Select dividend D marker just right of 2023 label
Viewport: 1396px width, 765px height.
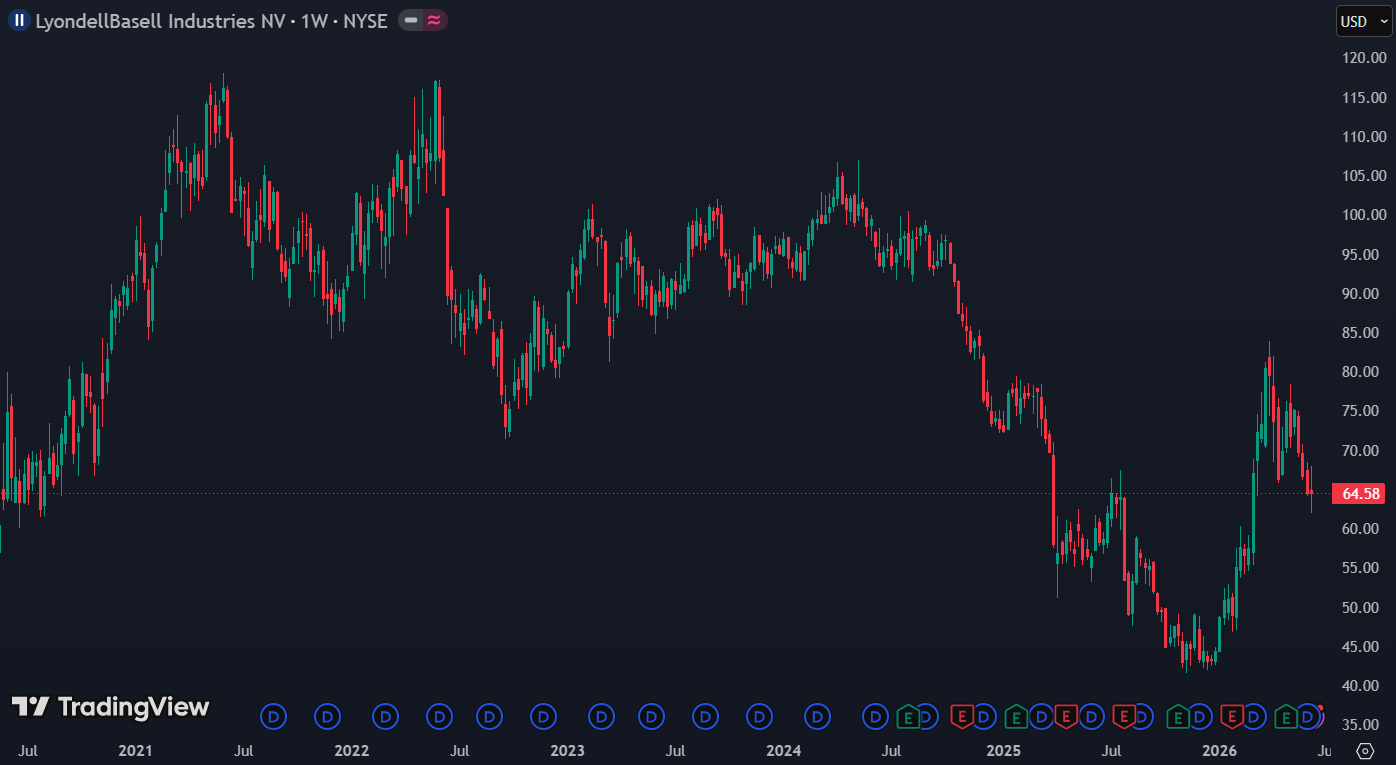(601, 716)
